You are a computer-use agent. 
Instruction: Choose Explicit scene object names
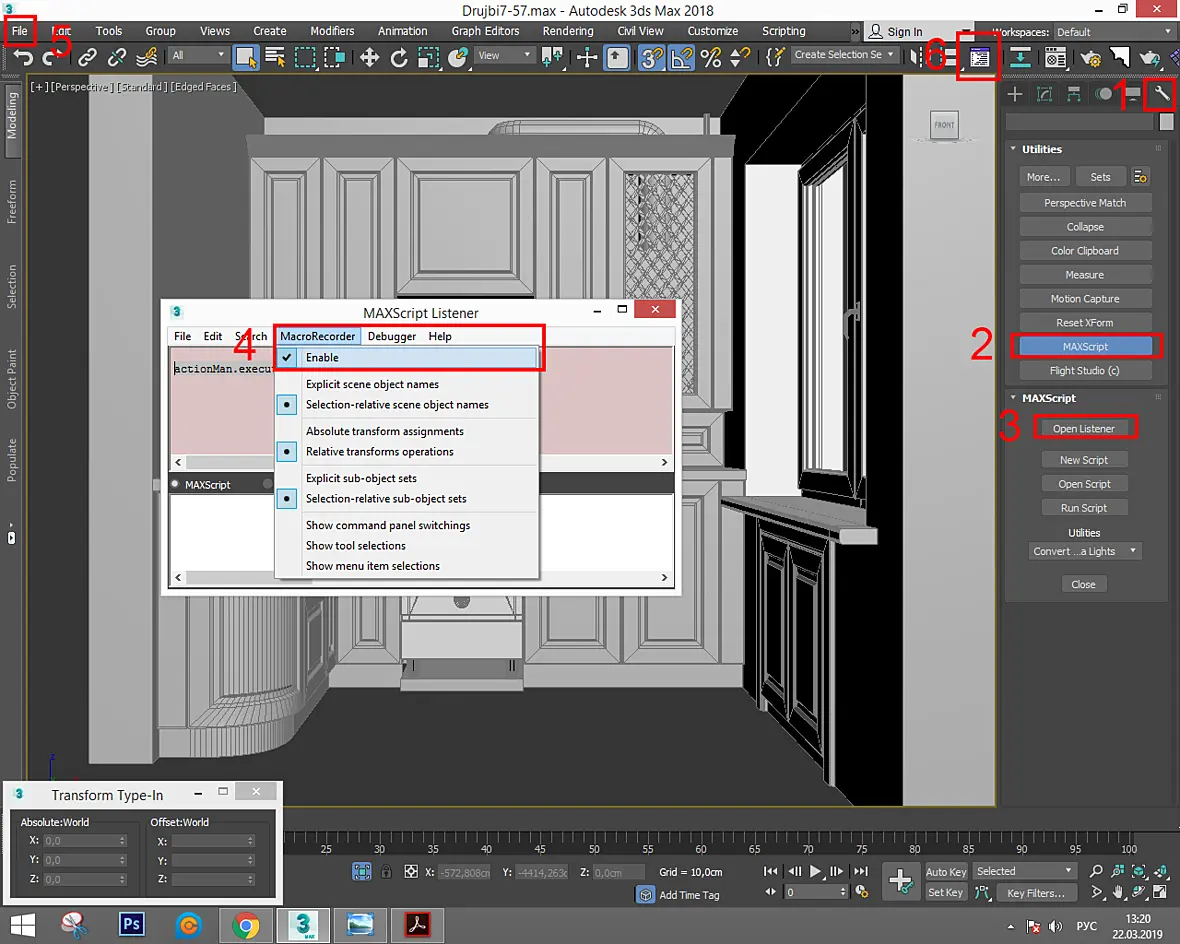pos(407,385)
